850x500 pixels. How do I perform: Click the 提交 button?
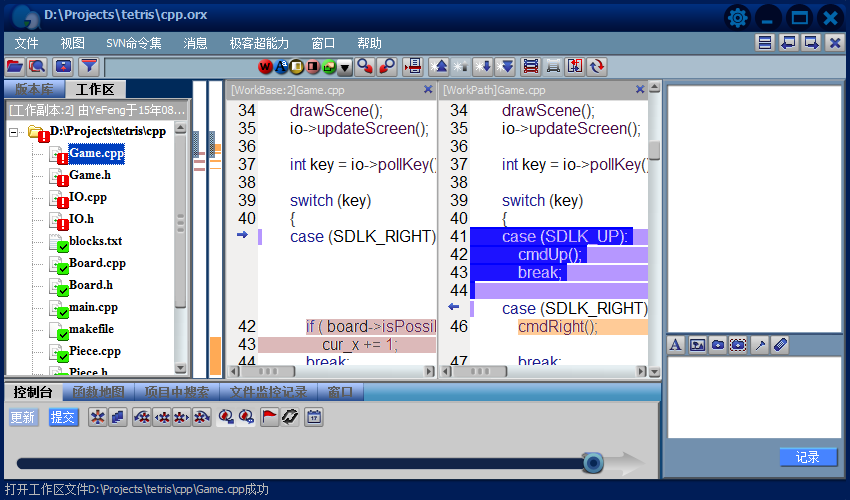[x=63, y=417]
